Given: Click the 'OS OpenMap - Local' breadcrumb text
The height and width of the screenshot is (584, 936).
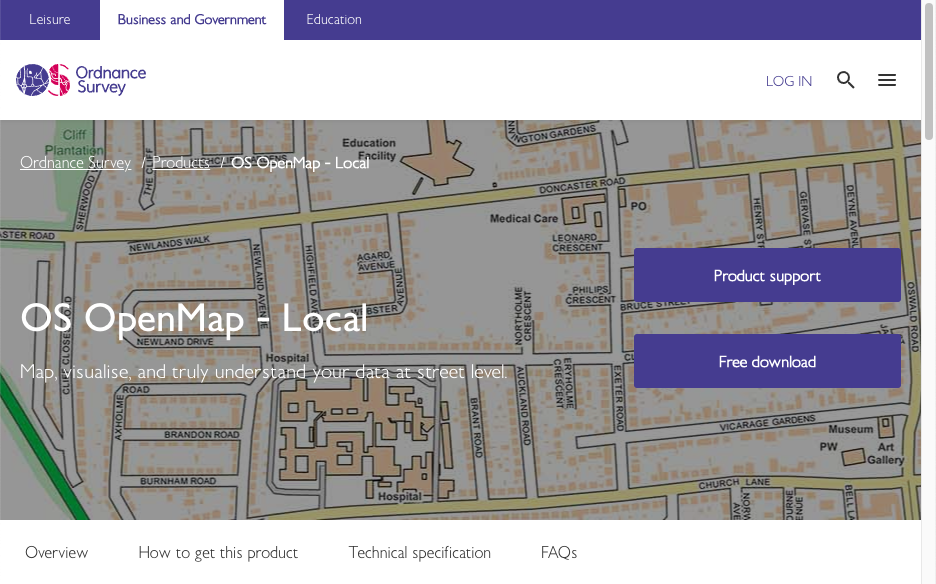Looking at the screenshot, I should point(300,162).
